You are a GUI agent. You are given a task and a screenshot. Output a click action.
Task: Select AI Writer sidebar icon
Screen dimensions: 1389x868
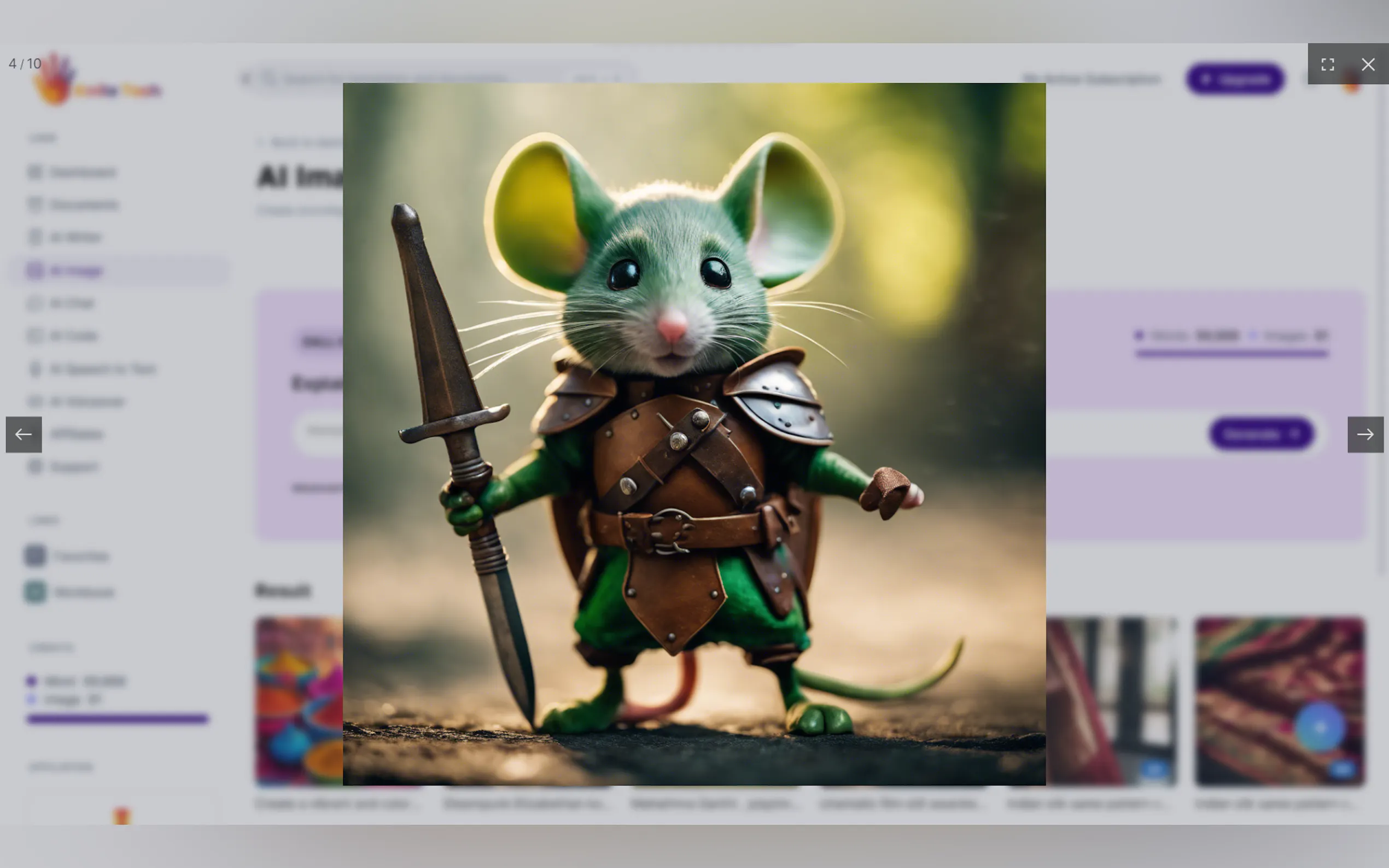[x=36, y=237]
